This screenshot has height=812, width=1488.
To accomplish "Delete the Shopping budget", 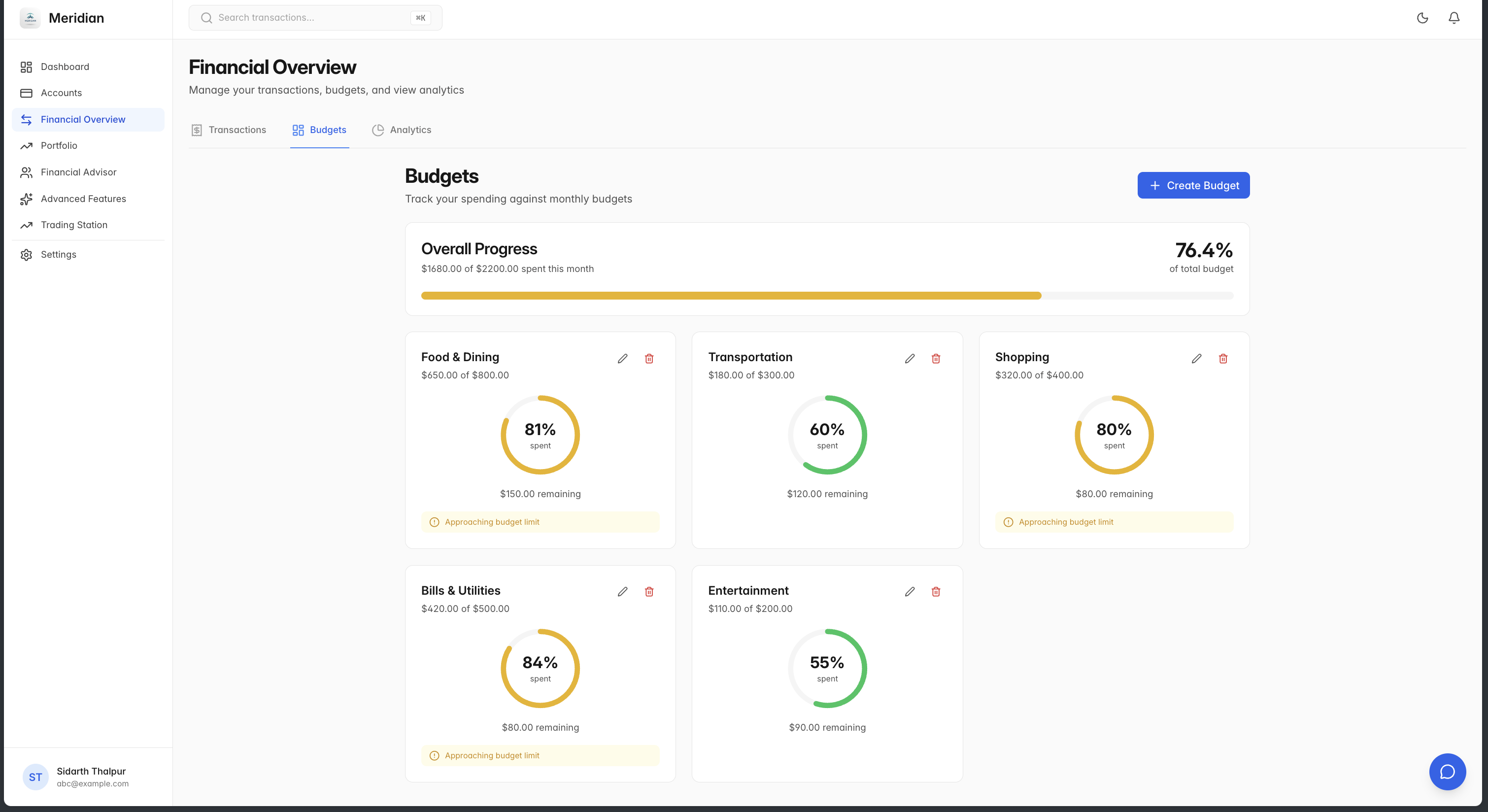I will (x=1223, y=359).
